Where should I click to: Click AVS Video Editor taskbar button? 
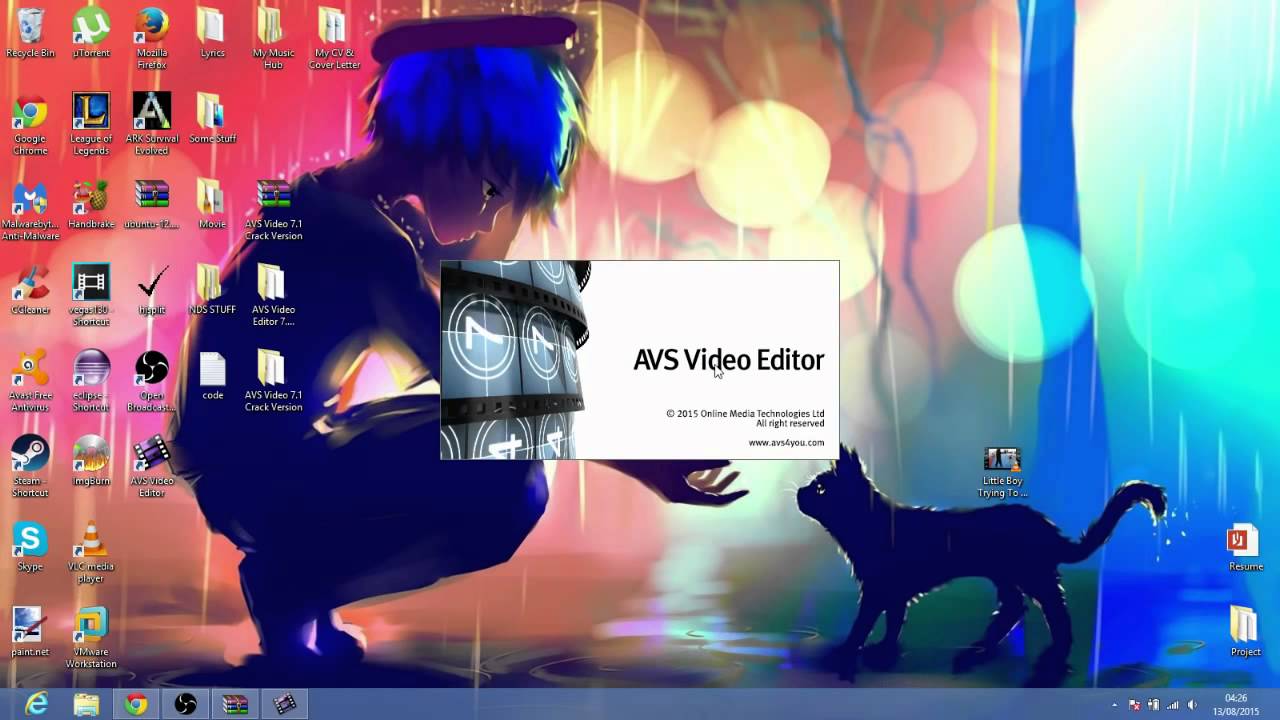(286, 704)
